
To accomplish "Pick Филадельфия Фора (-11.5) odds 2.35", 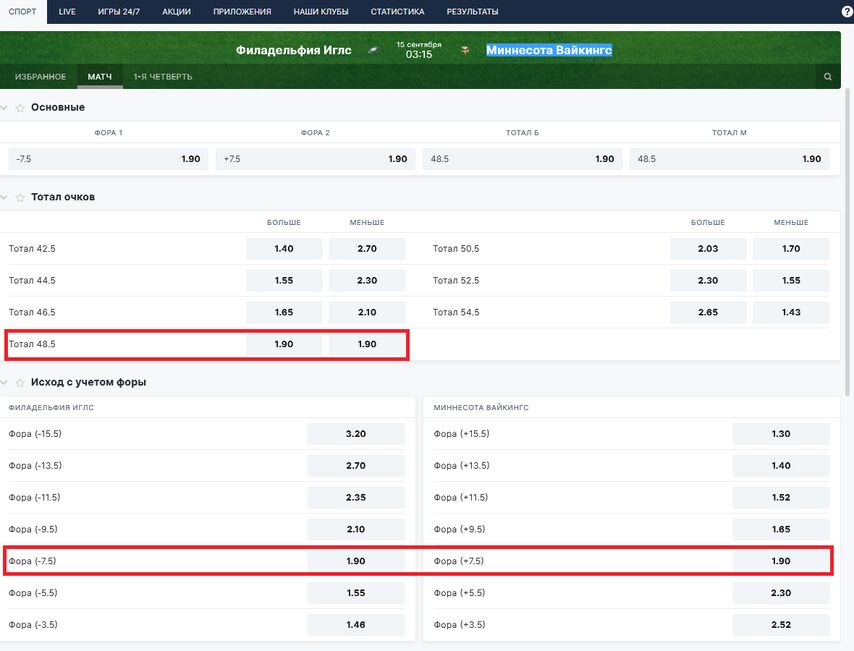I will pos(356,497).
